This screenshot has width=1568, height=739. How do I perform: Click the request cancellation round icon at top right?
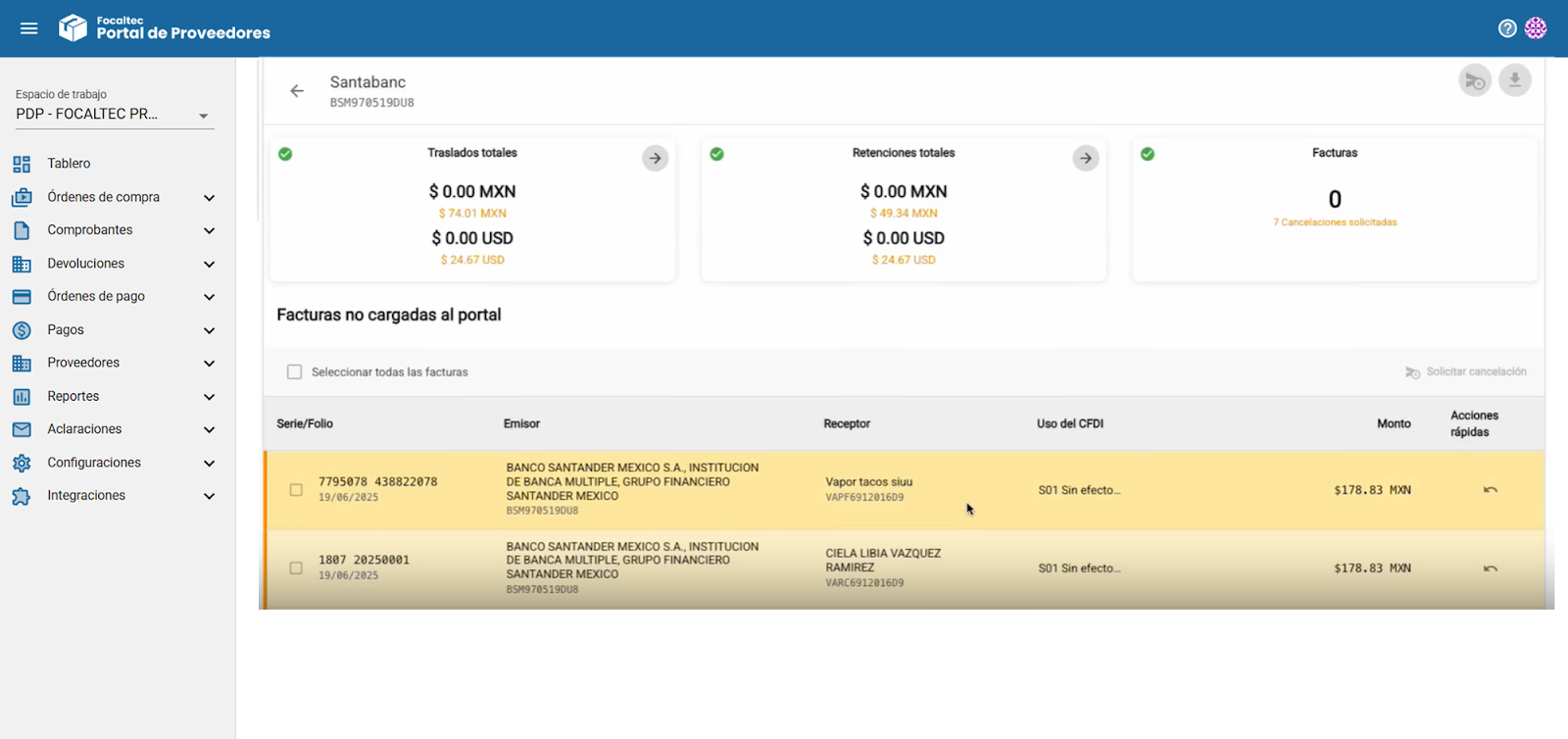(1475, 80)
